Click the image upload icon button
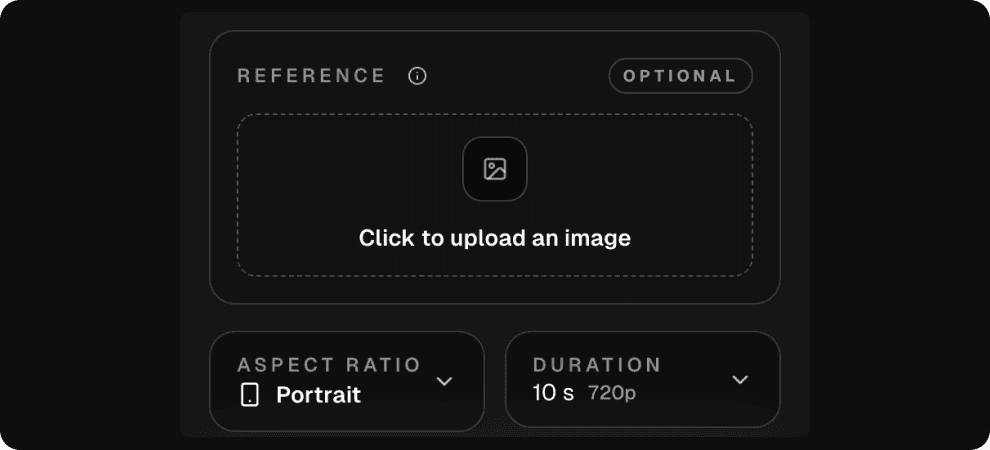 (495, 169)
